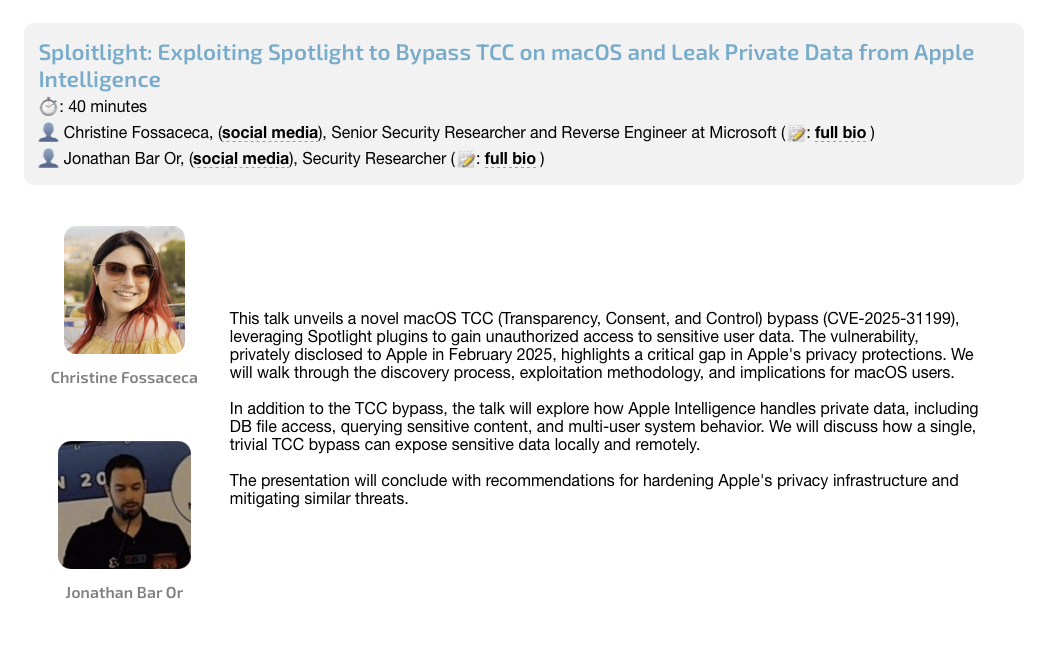Click the memo icon in Jonathan's speaker row
Viewport: 1062px width, 664px height.
click(x=467, y=159)
